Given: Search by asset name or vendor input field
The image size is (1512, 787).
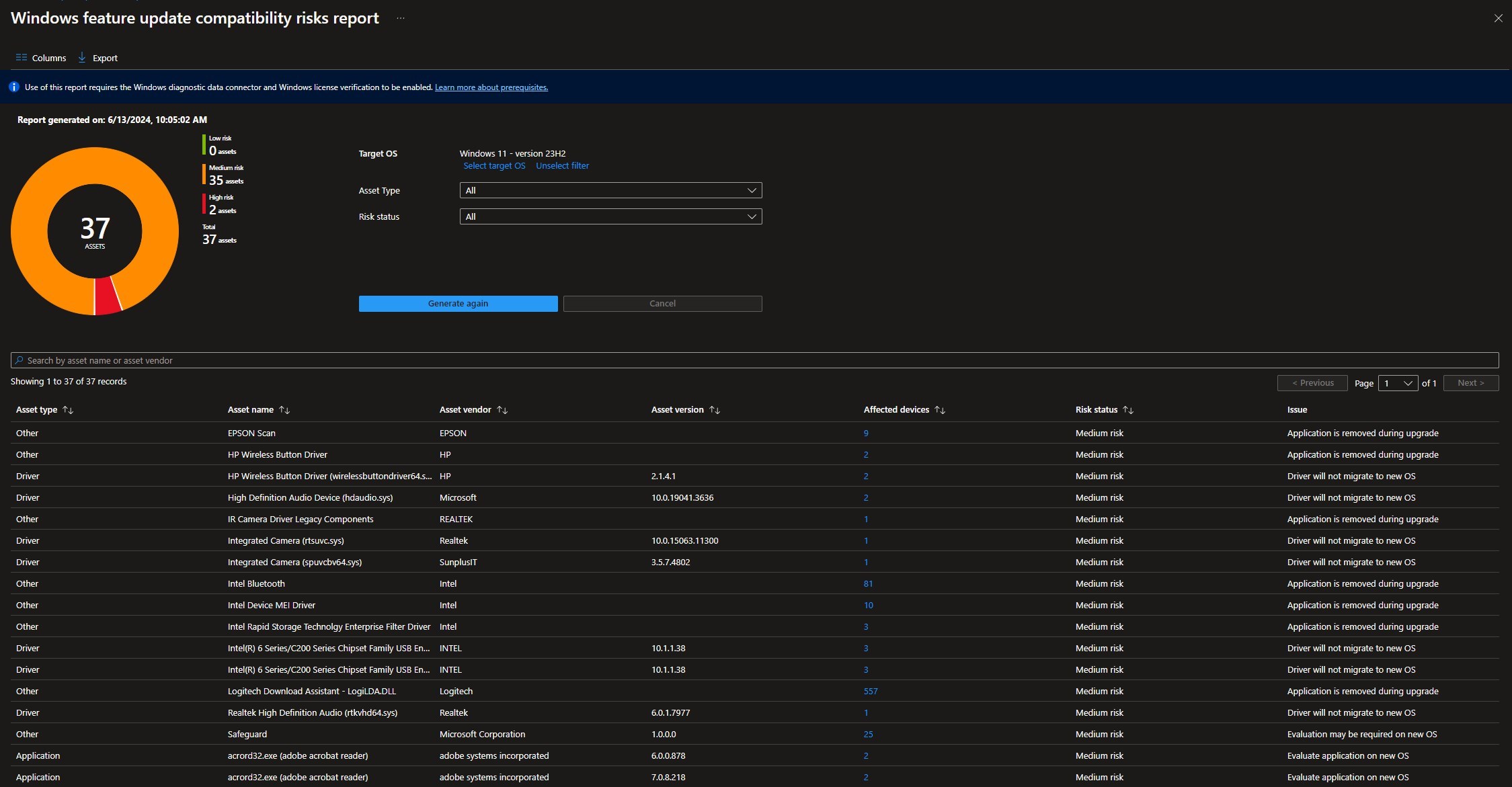Looking at the screenshot, I should [756, 360].
